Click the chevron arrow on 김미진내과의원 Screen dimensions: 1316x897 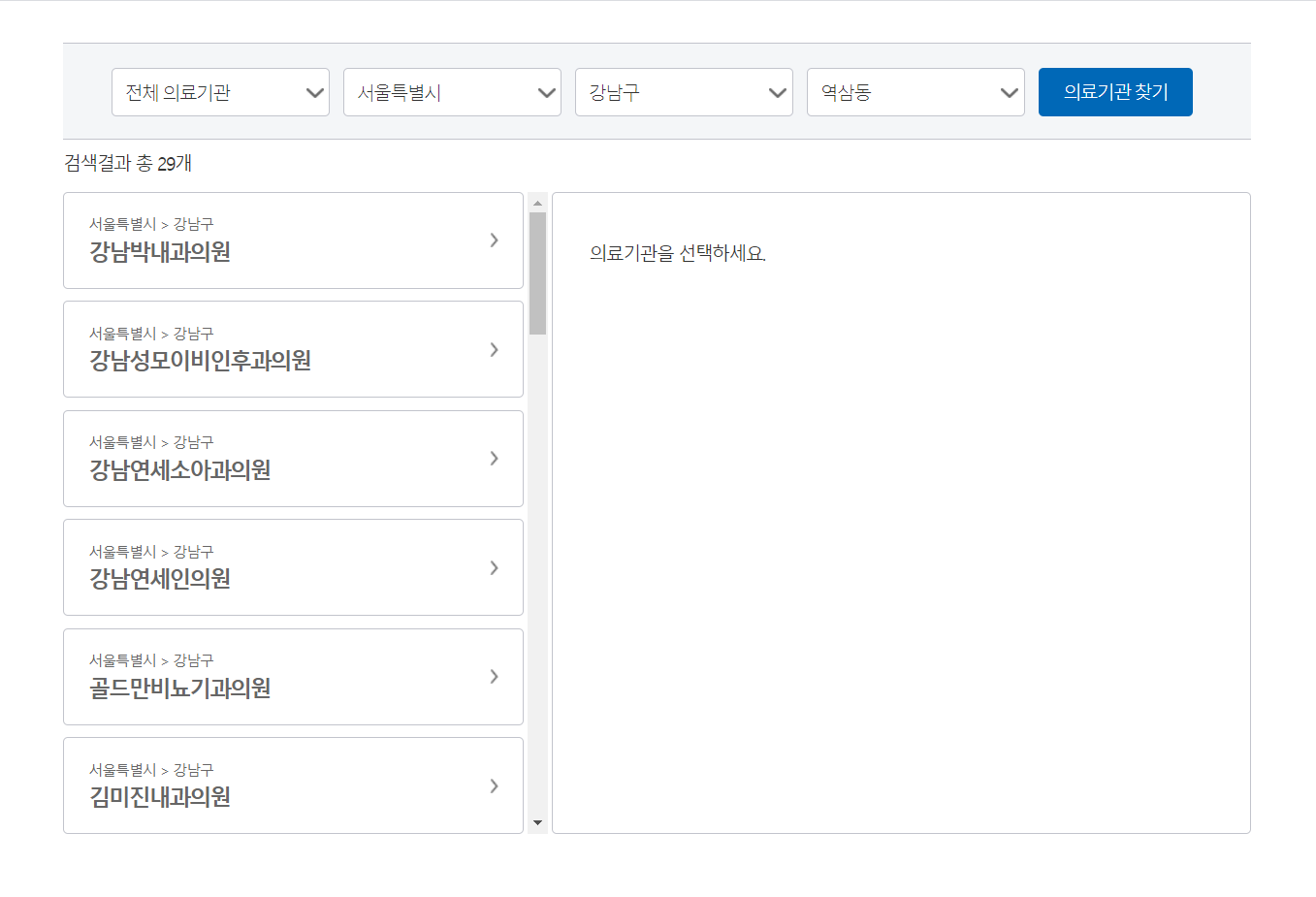coord(495,785)
